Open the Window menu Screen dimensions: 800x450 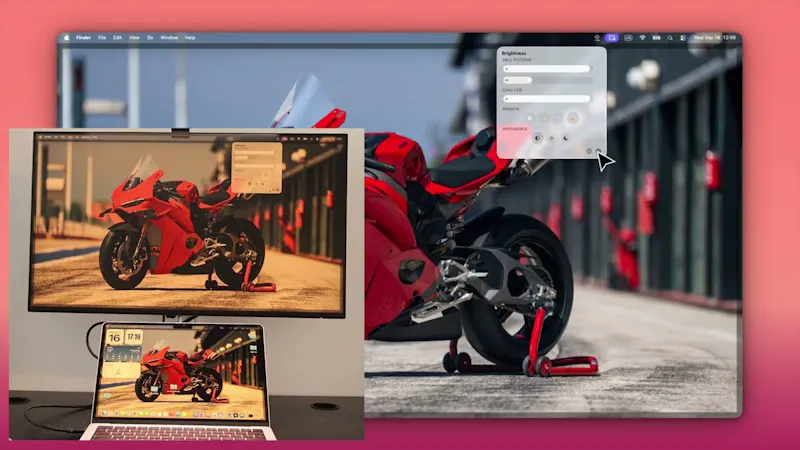(169, 38)
